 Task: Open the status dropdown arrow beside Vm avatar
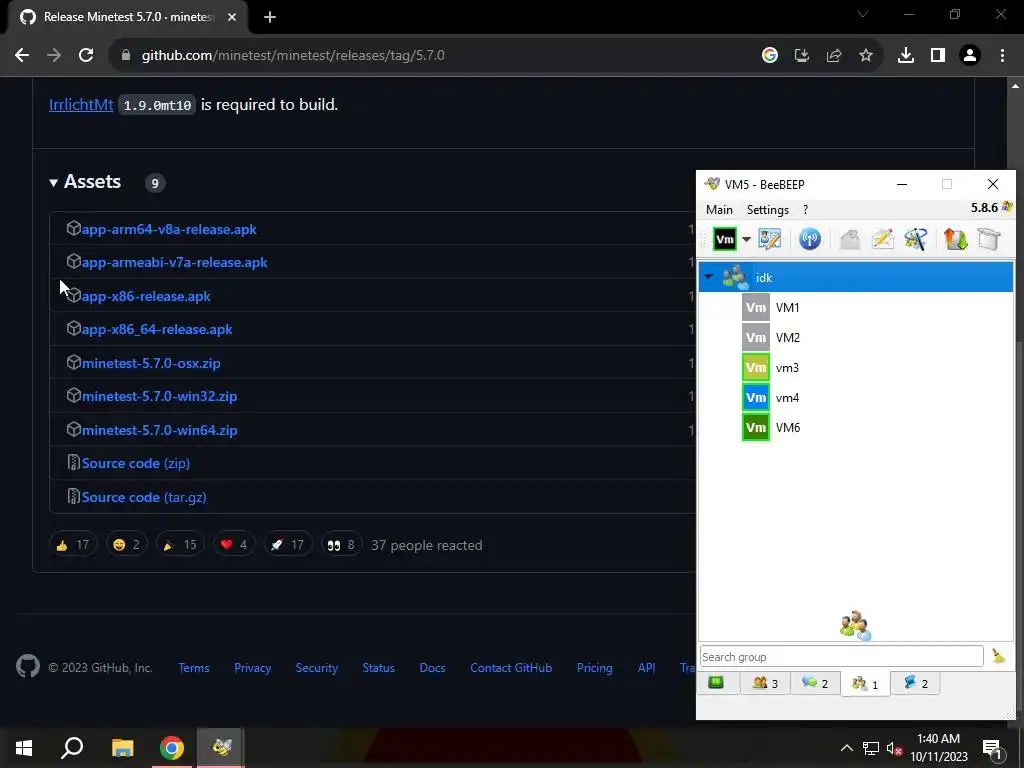click(746, 239)
